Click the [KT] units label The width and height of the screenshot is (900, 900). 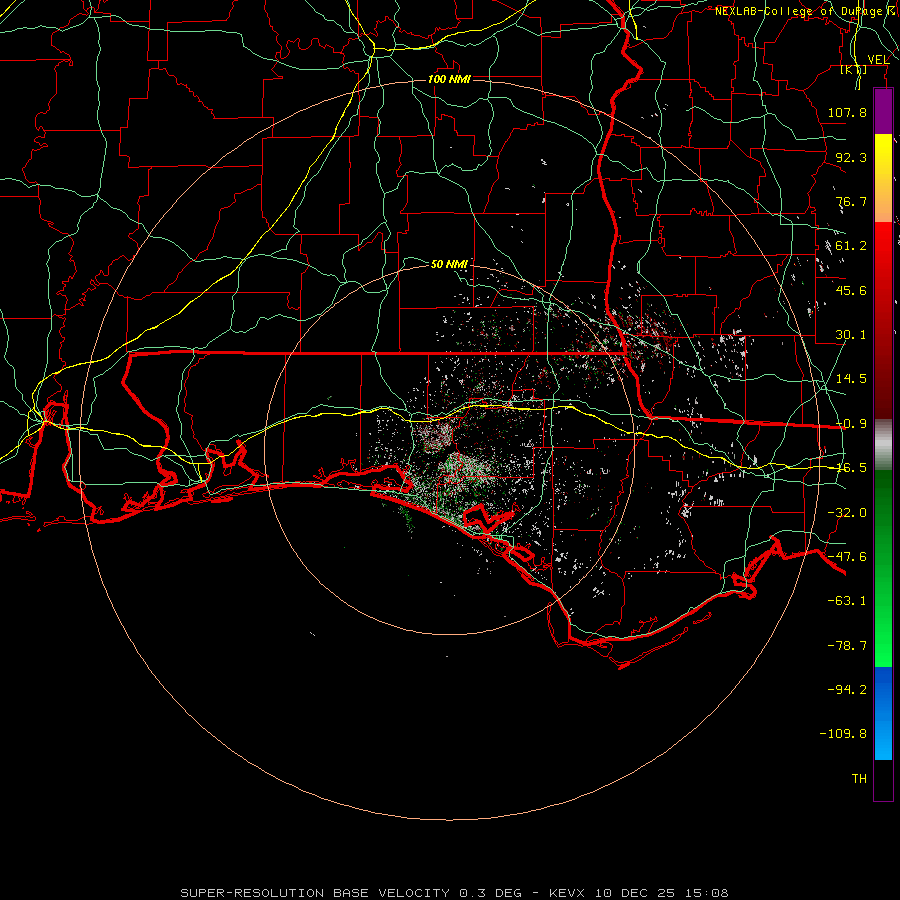click(x=854, y=70)
